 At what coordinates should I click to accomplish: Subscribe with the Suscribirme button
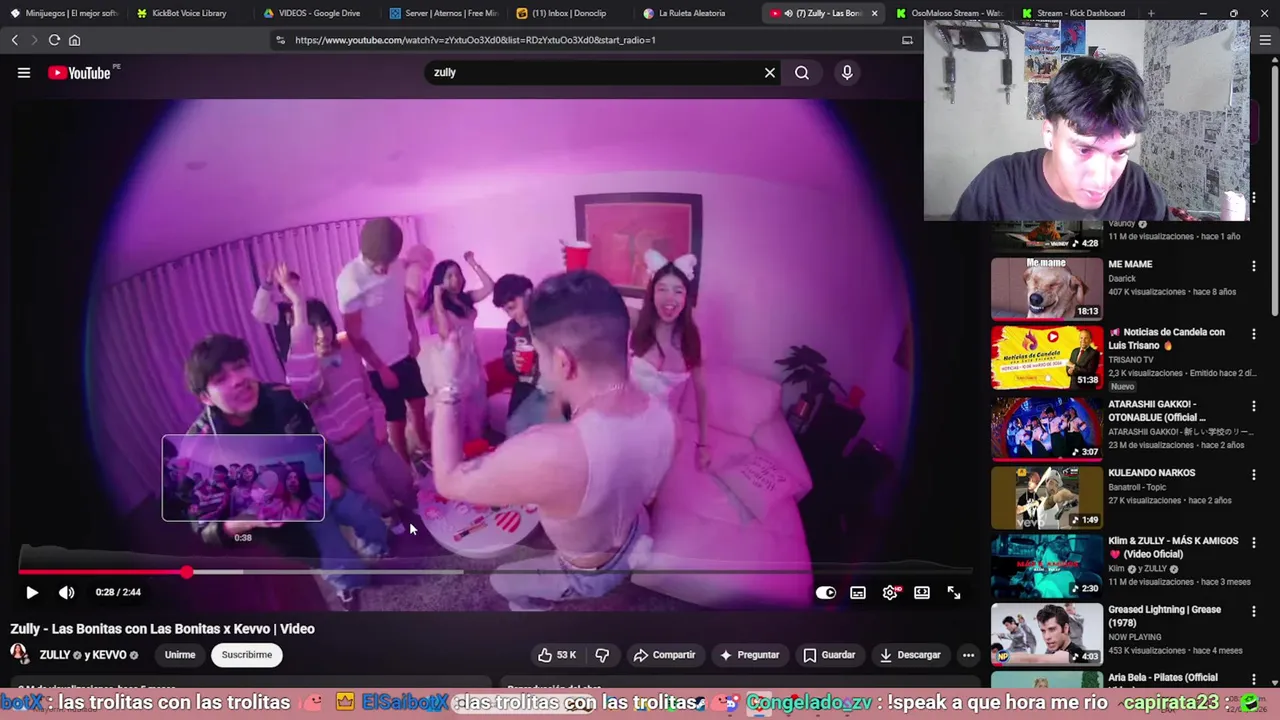[247, 655]
